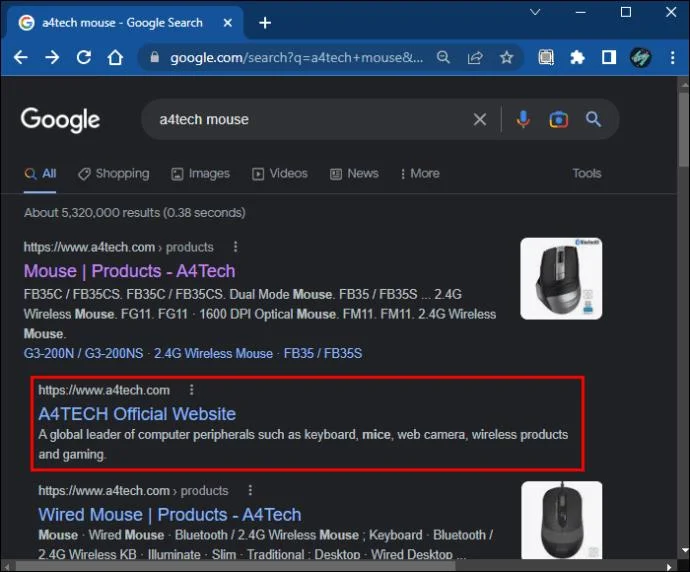
Task: Close the a4tech mouse Google Search tab
Action: [x=228, y=22]
